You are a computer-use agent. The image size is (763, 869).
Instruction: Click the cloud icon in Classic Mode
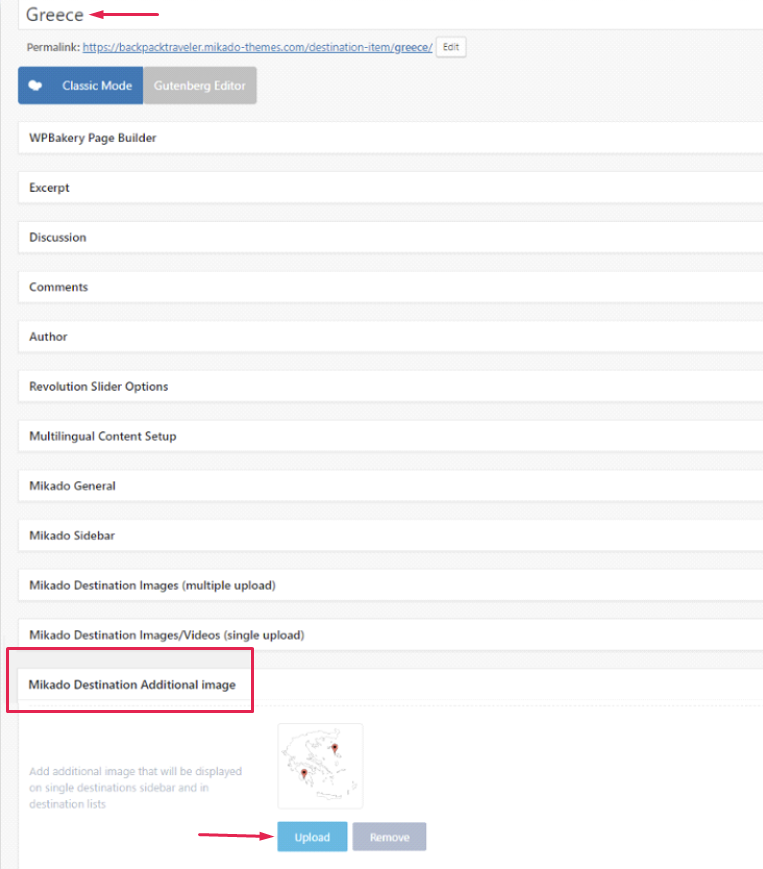36,86
